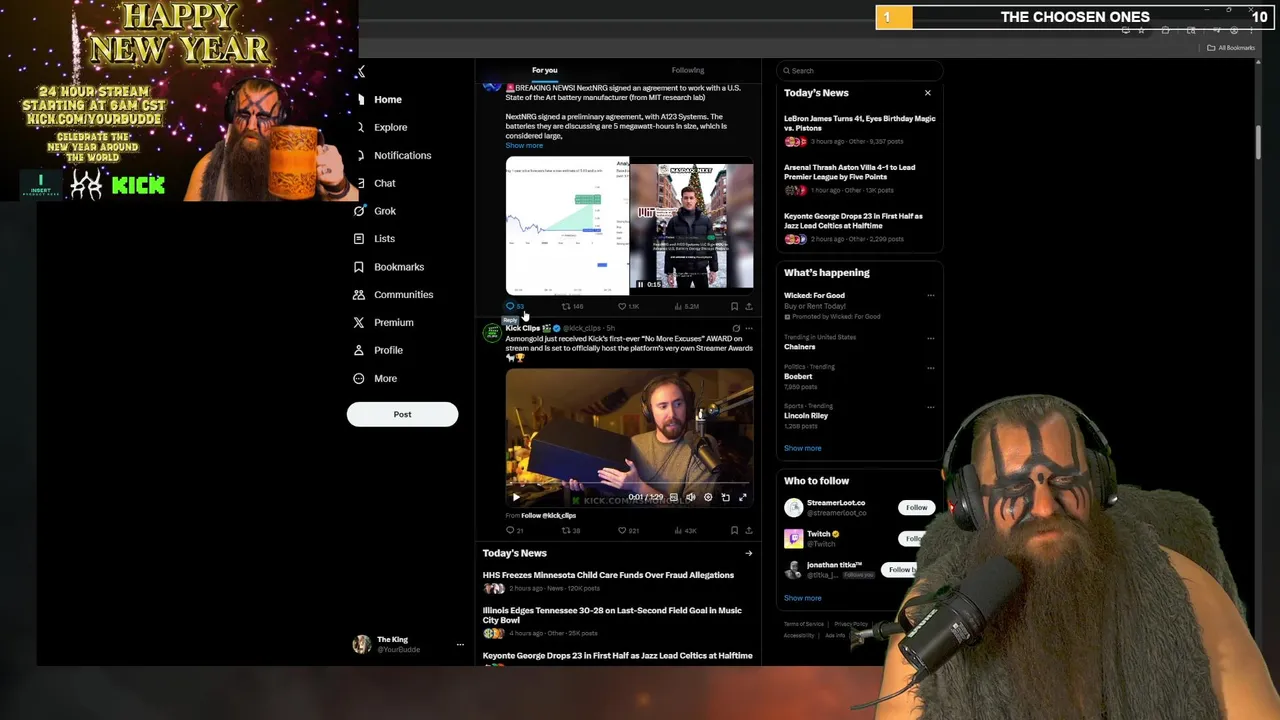Toggle picture-in-picture on Asmongold video
1280x720 pixels.
click(725, 497)
